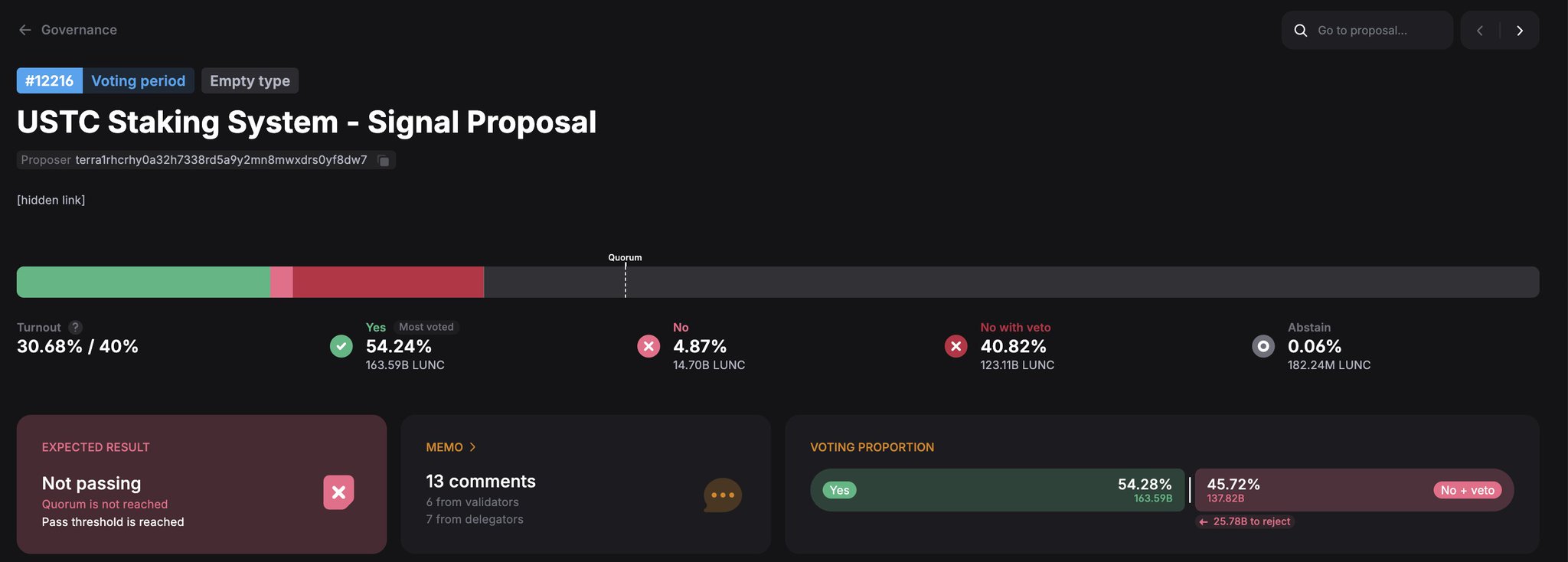Click the search magnifier icon
This screenshot has width=1568, height=562.
pyautogui.click(x=1301, y=31)
